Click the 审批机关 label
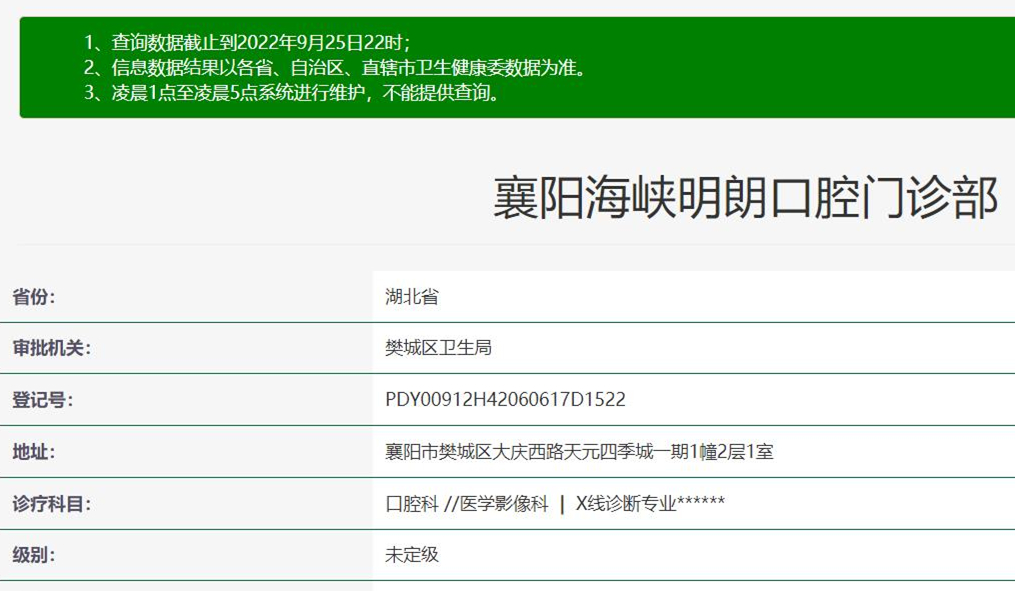This screenshot has width=1015, height=591. point(51,348)
